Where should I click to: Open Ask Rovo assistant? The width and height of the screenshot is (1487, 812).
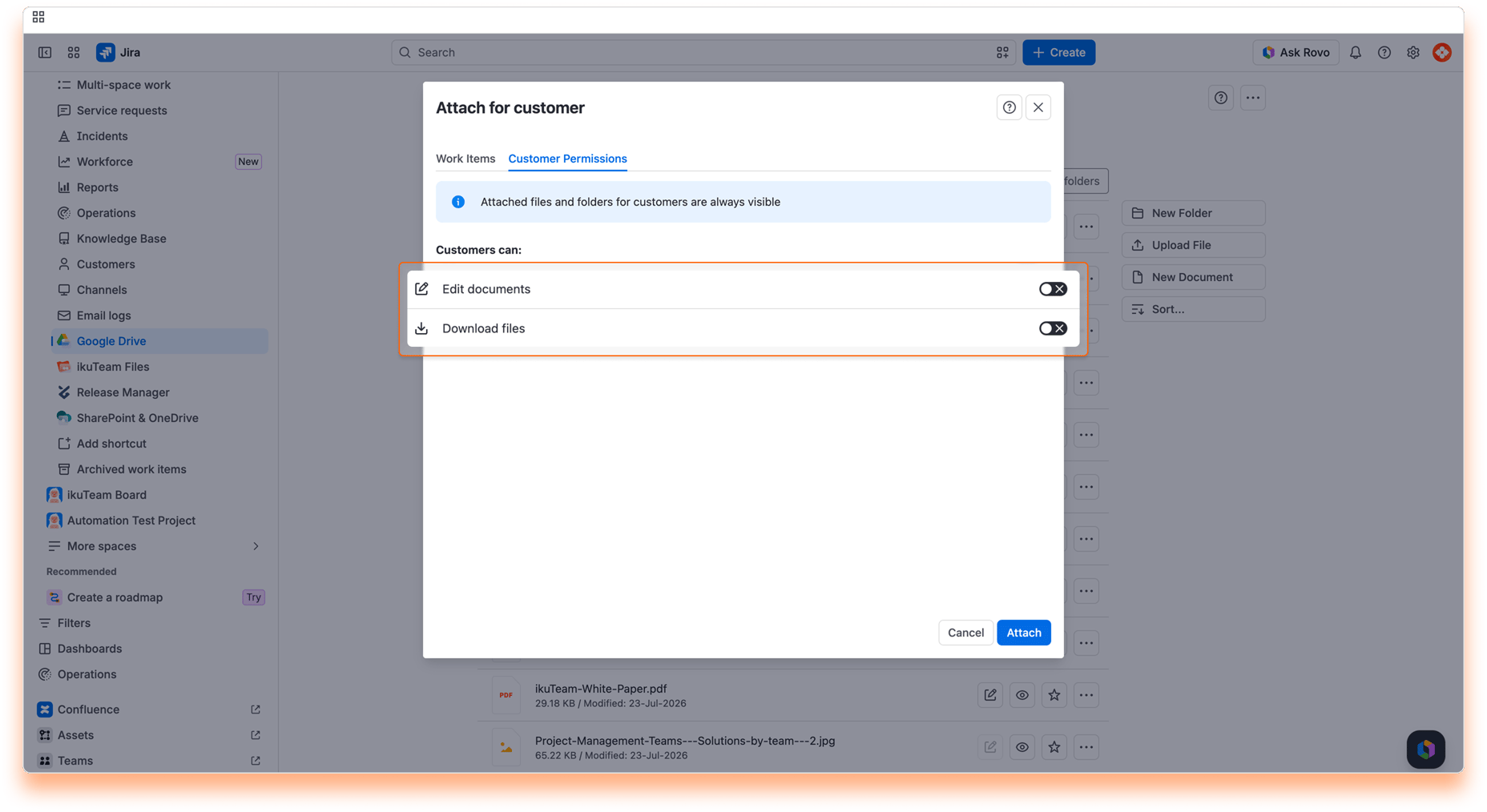[x=1296, y=52]
